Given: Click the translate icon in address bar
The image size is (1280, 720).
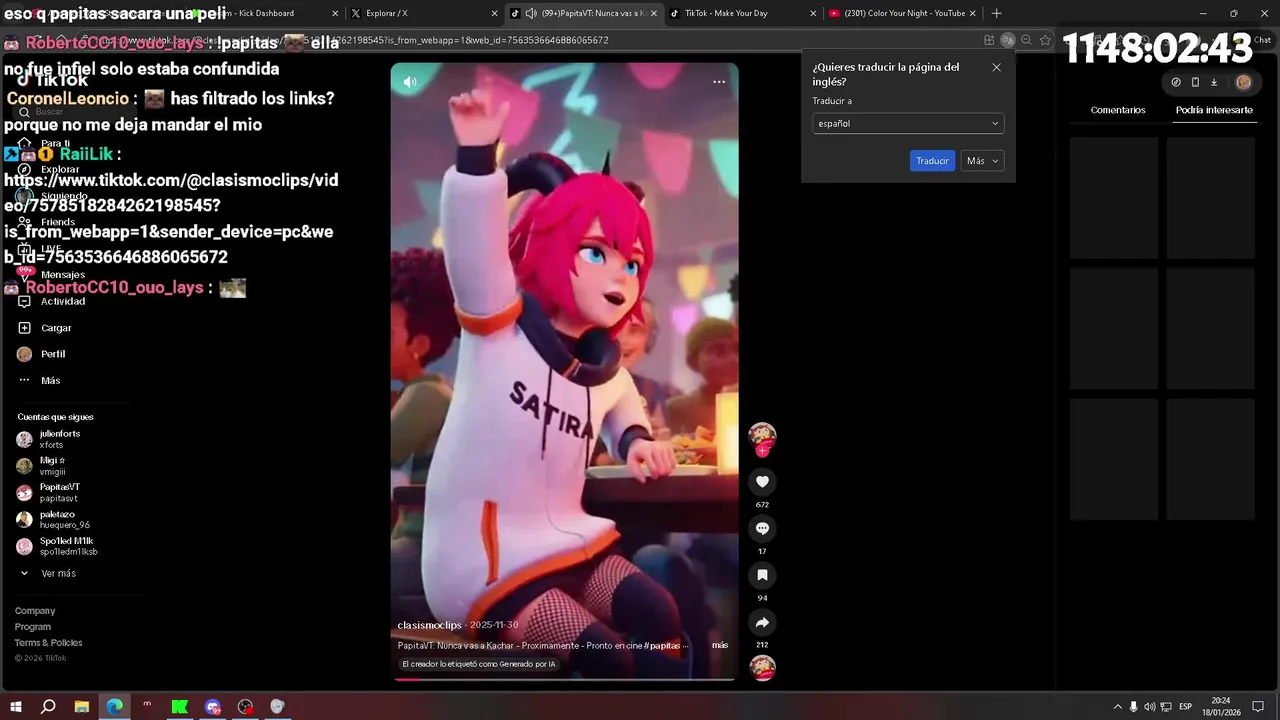Looking at the screenshot, I should 1008,40.
